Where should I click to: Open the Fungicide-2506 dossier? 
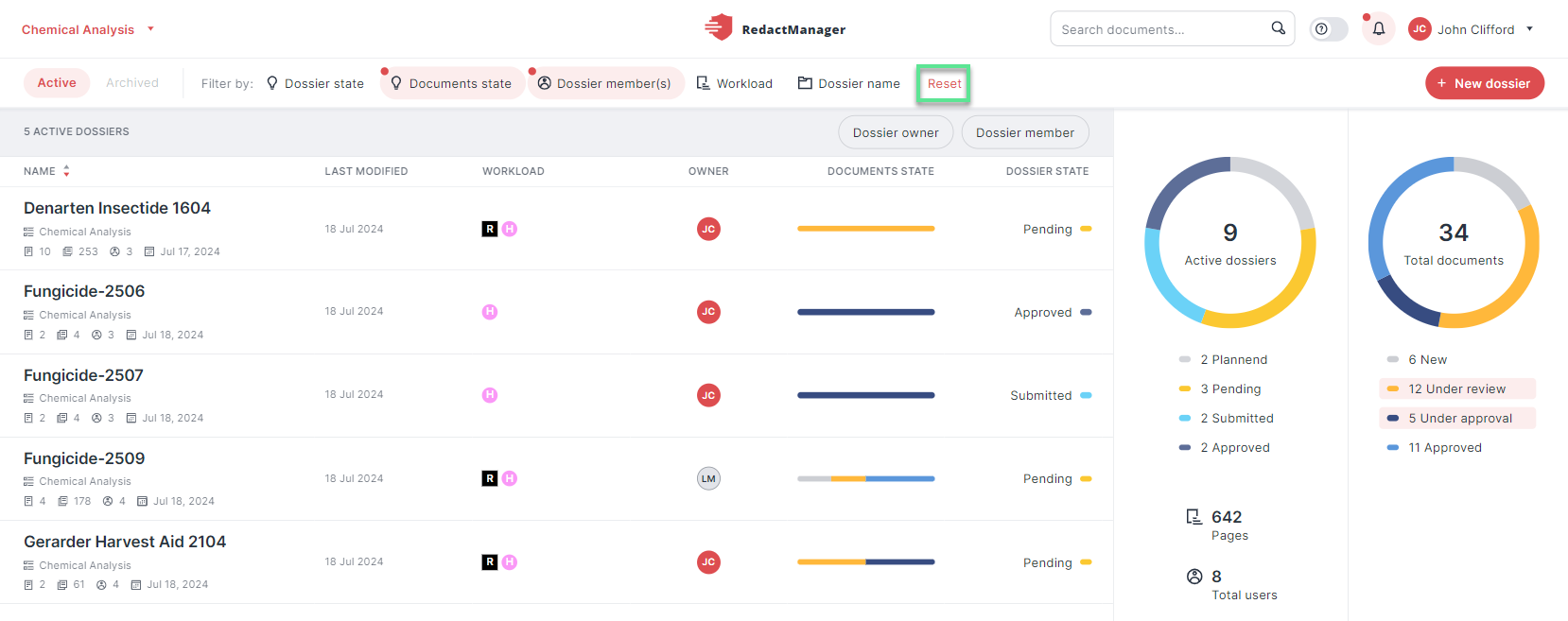pos(84,291)
